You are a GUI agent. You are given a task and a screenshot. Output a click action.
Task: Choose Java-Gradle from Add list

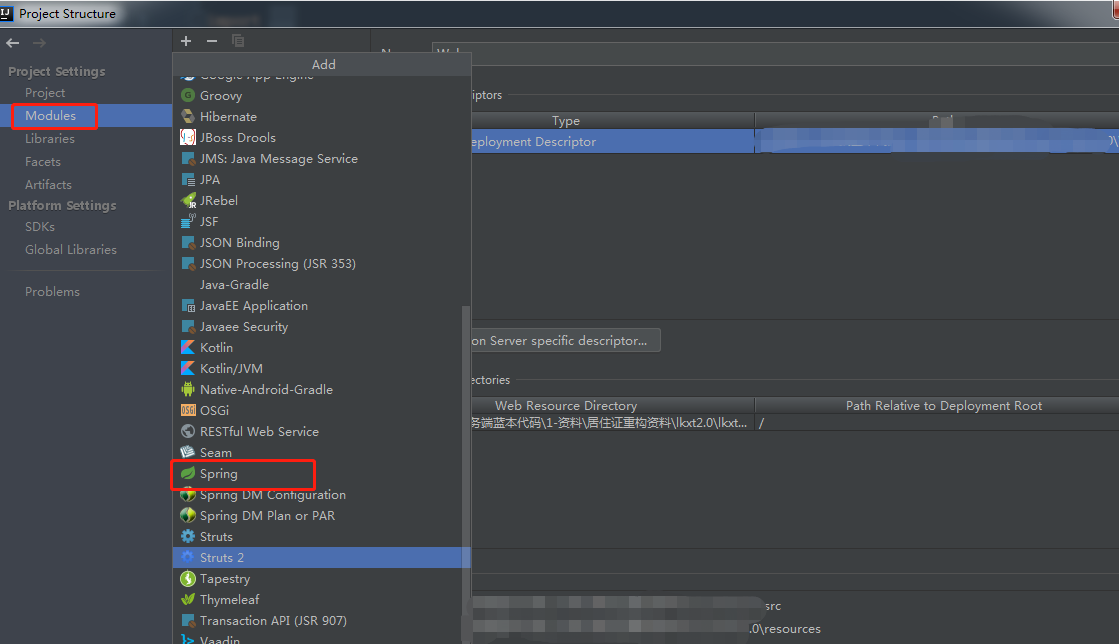(234, 284)
